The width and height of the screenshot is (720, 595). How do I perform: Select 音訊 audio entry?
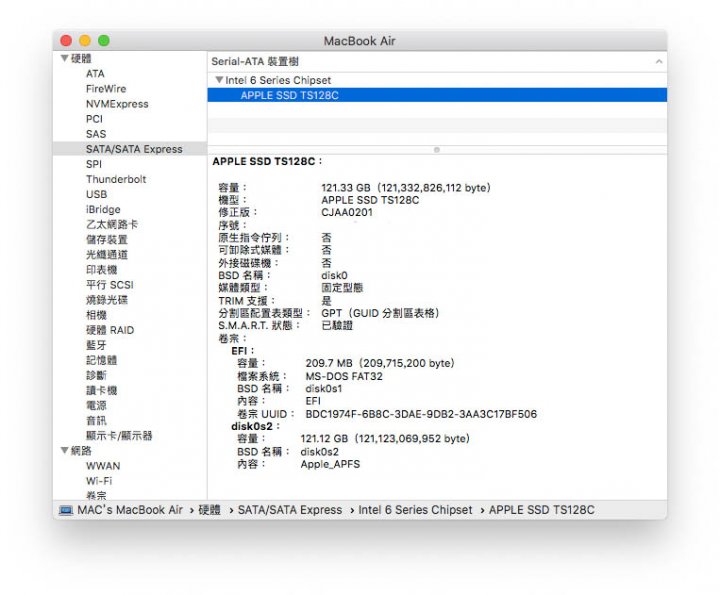pyautogui.click(x=96, y=421)
